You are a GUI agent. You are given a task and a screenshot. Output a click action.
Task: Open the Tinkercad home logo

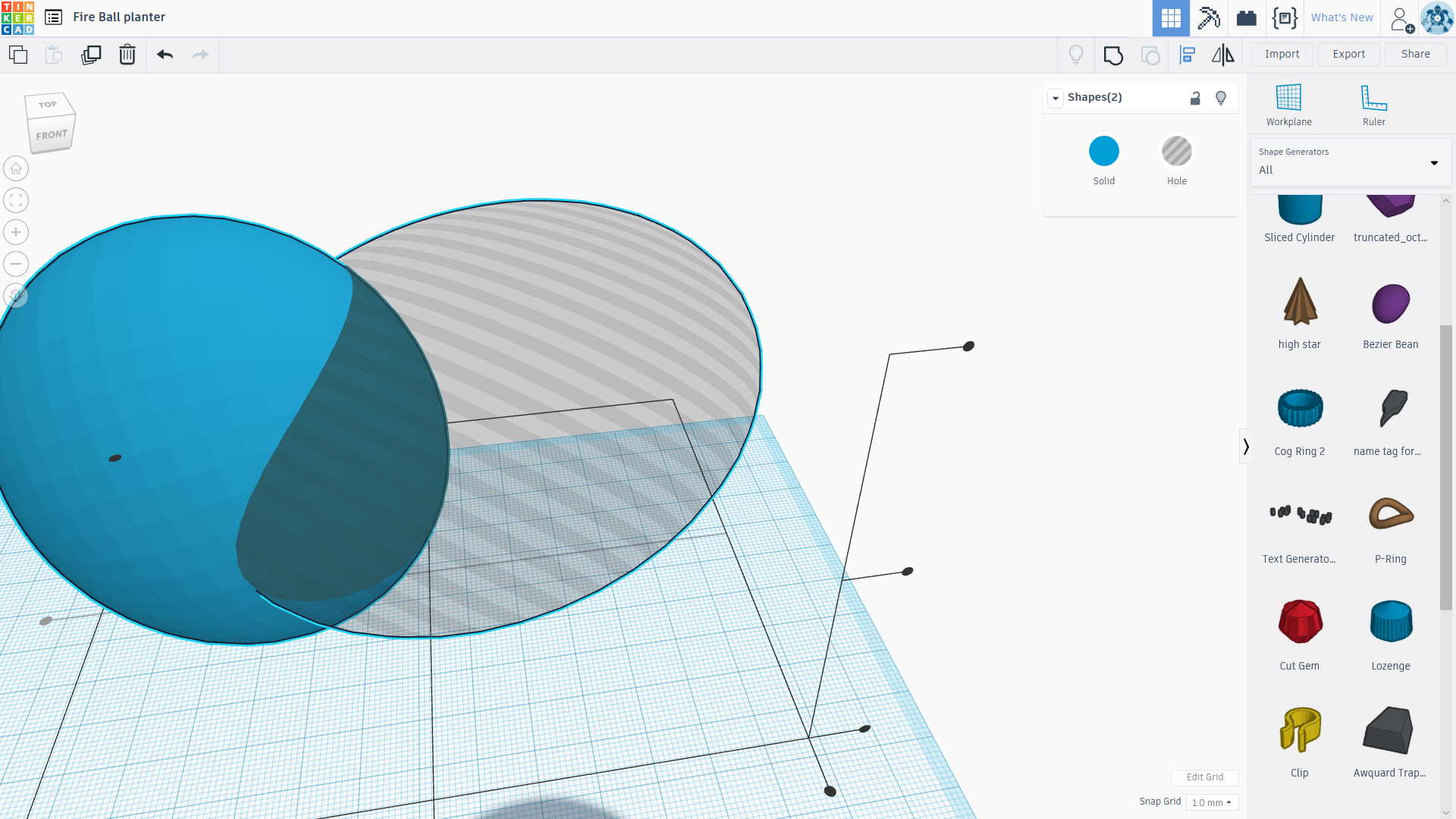17,17
